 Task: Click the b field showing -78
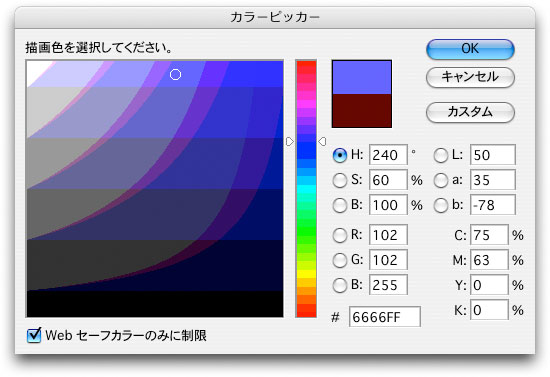493,205
